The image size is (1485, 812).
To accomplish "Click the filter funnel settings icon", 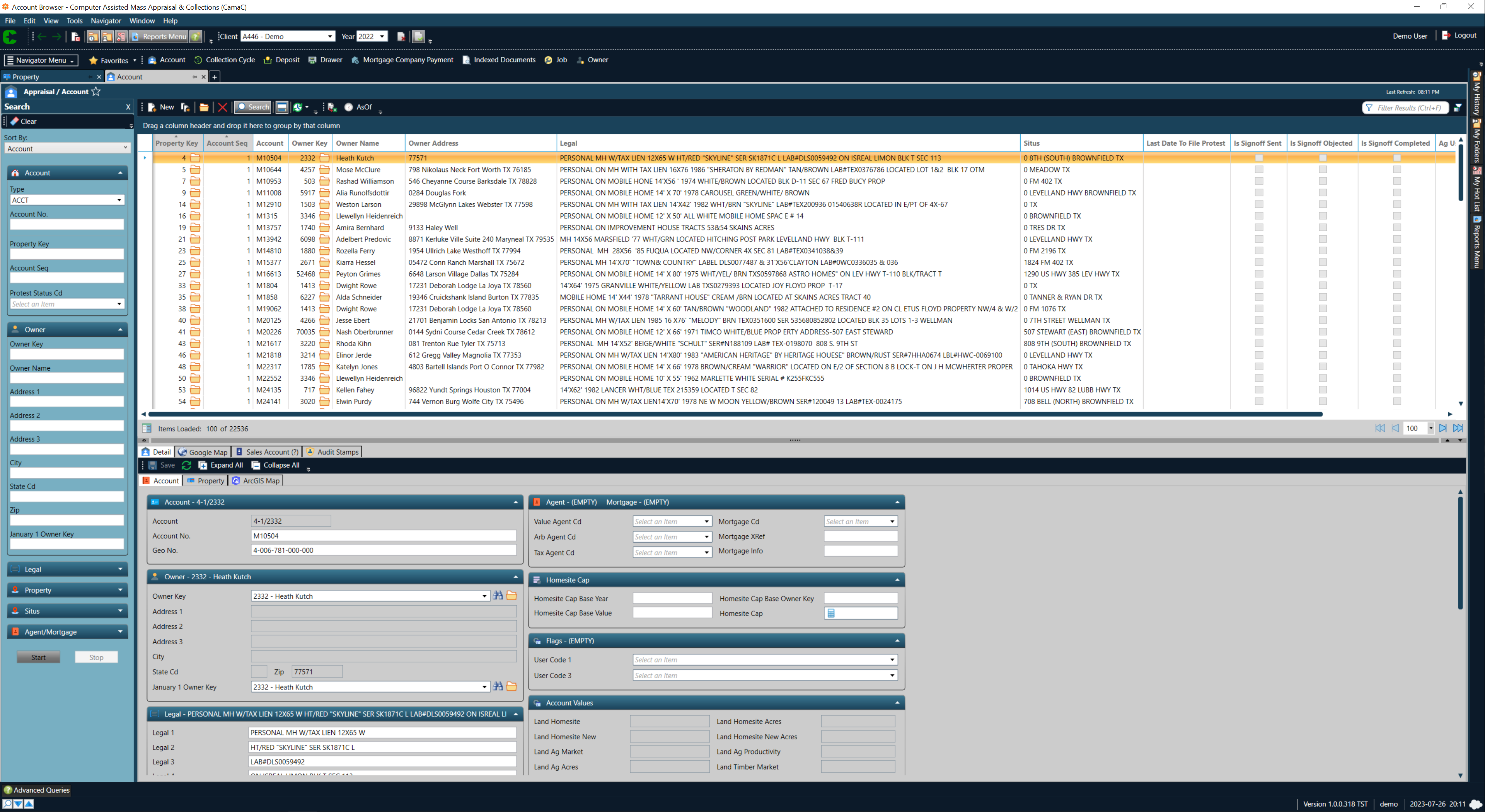I will (1458, 108).
